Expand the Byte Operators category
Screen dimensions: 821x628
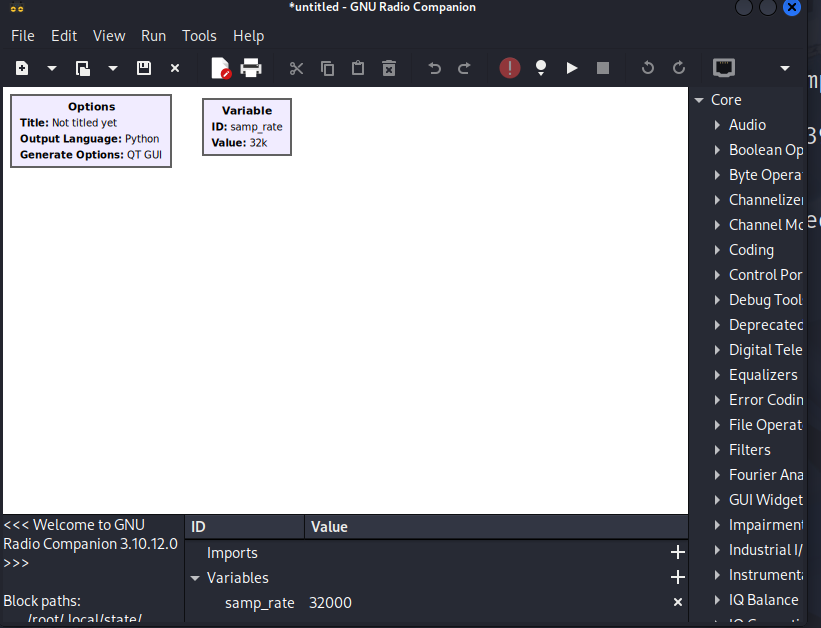click(x=717, y=175)
